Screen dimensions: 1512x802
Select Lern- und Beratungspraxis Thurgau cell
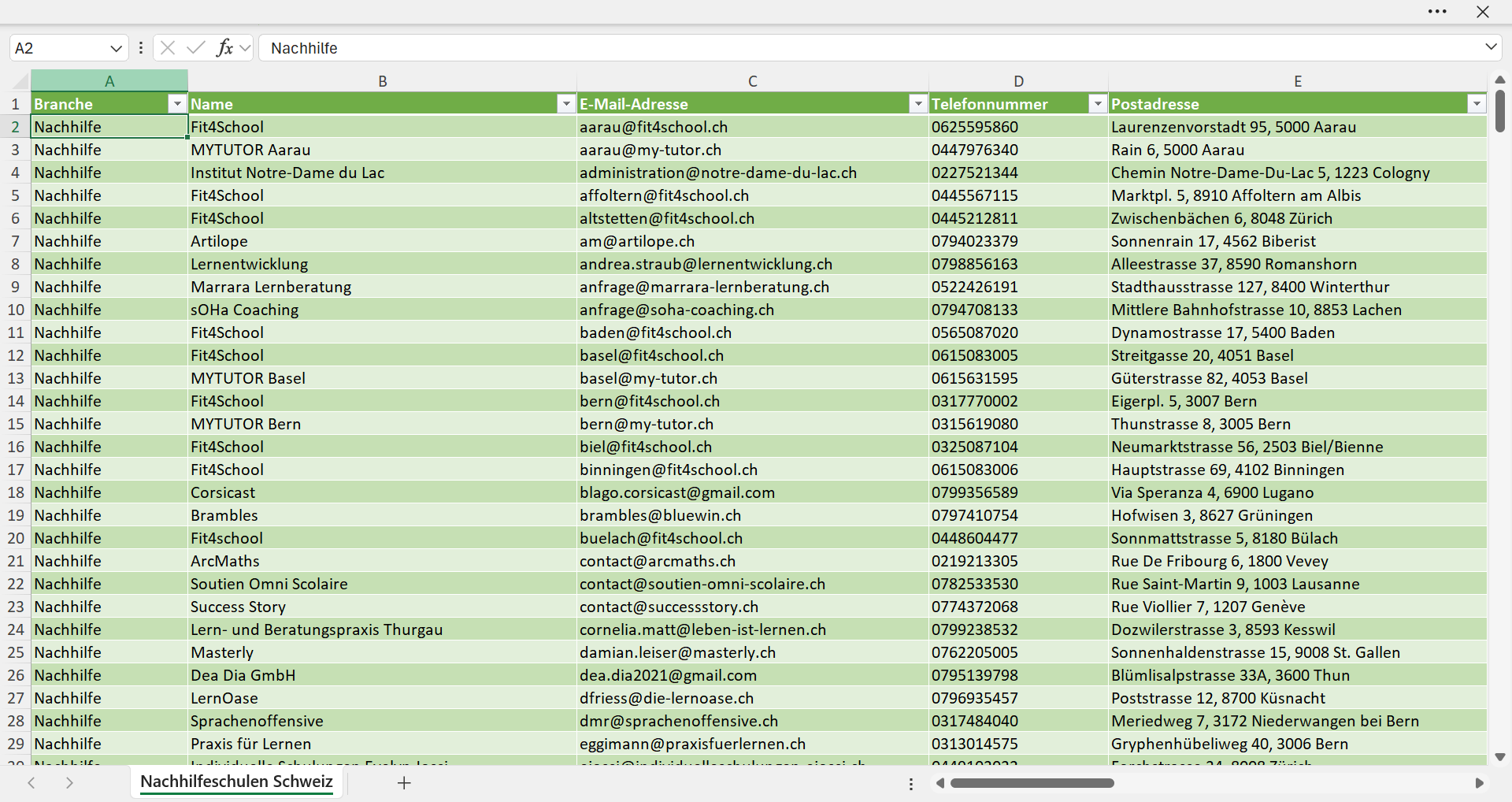(x=383, y=629)
